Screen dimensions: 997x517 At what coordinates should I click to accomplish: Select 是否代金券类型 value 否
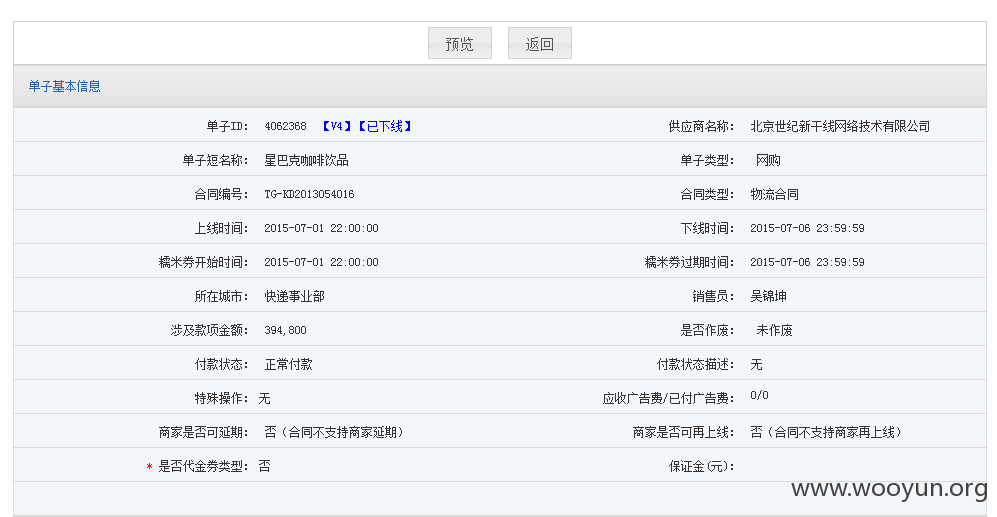point(265,467)
